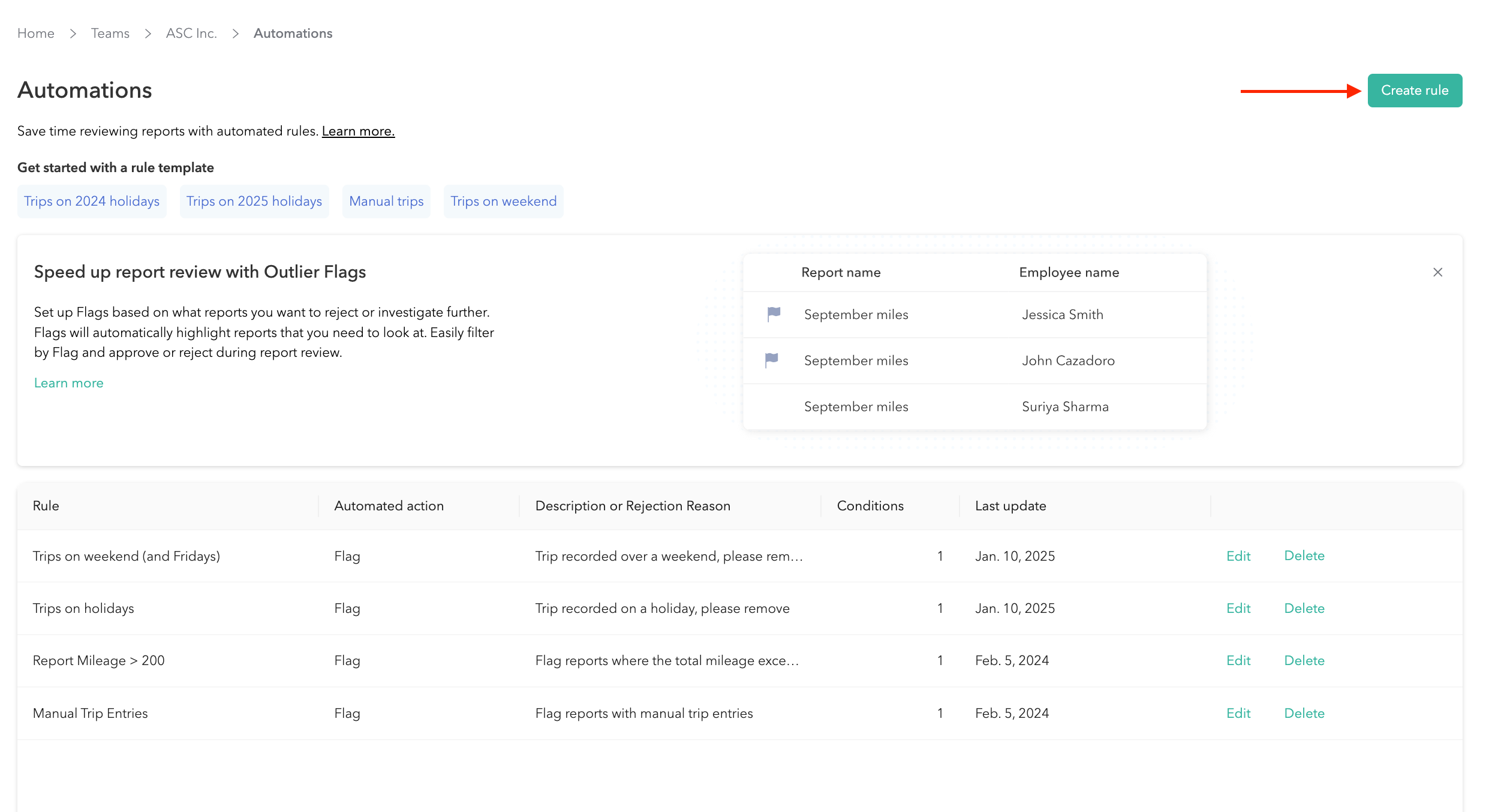Navigate to Teams breadcrumb
The width and height of the screenshot is (1486, 812).
coord(110,34)
